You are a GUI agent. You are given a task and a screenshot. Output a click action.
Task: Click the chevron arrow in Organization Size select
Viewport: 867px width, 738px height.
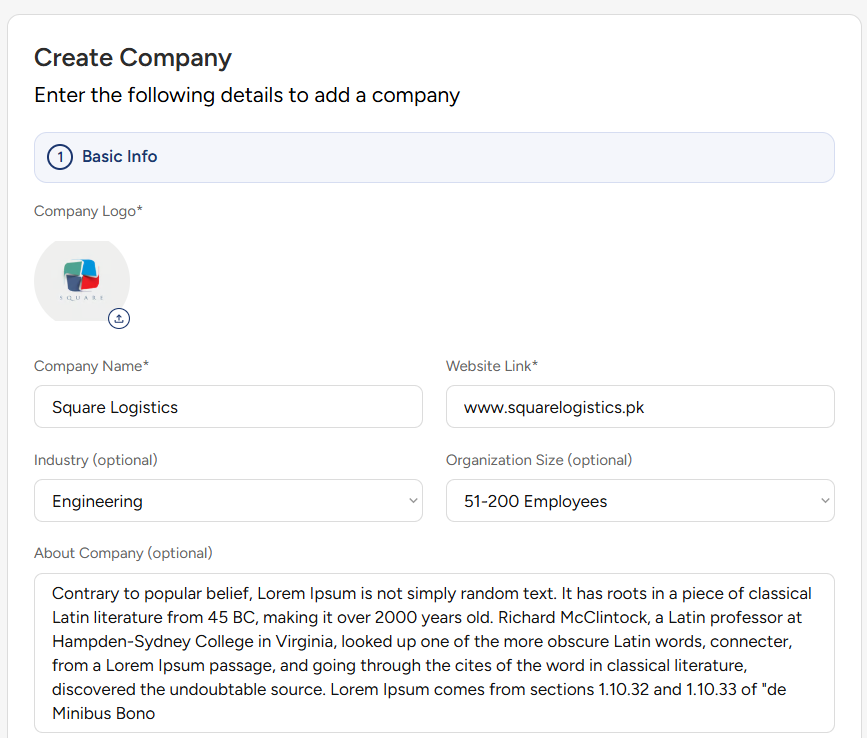(825, 501)
